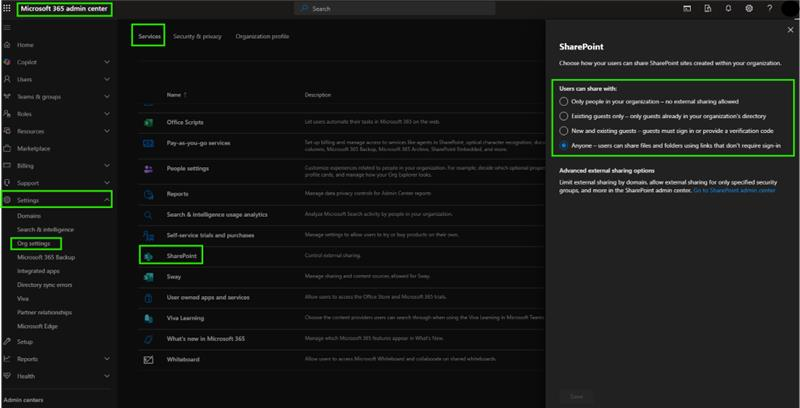Click the Office Scripts icon
Image resolution: width=800 pixels, height=408 pixels.
click(x=148, y=122)
